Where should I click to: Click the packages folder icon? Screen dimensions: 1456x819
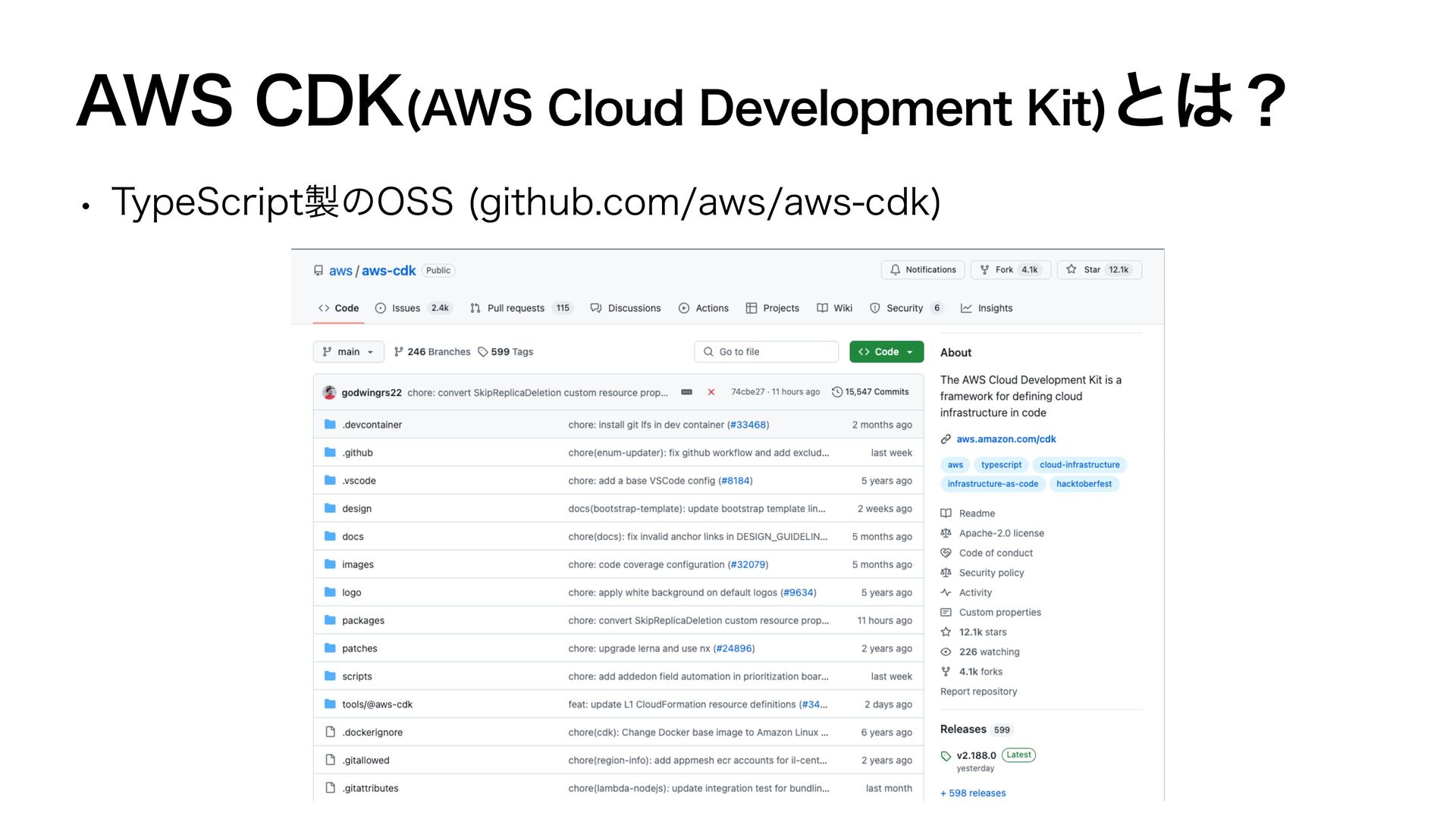[330, 620]
